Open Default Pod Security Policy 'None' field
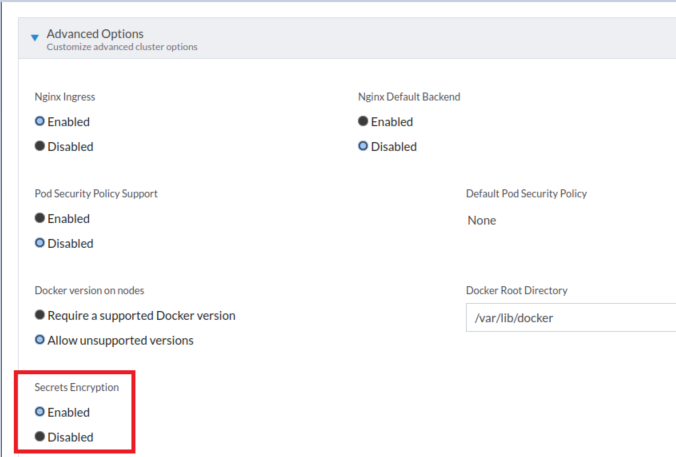Viewport: 676px width, 457px height. tap(482, 221)
